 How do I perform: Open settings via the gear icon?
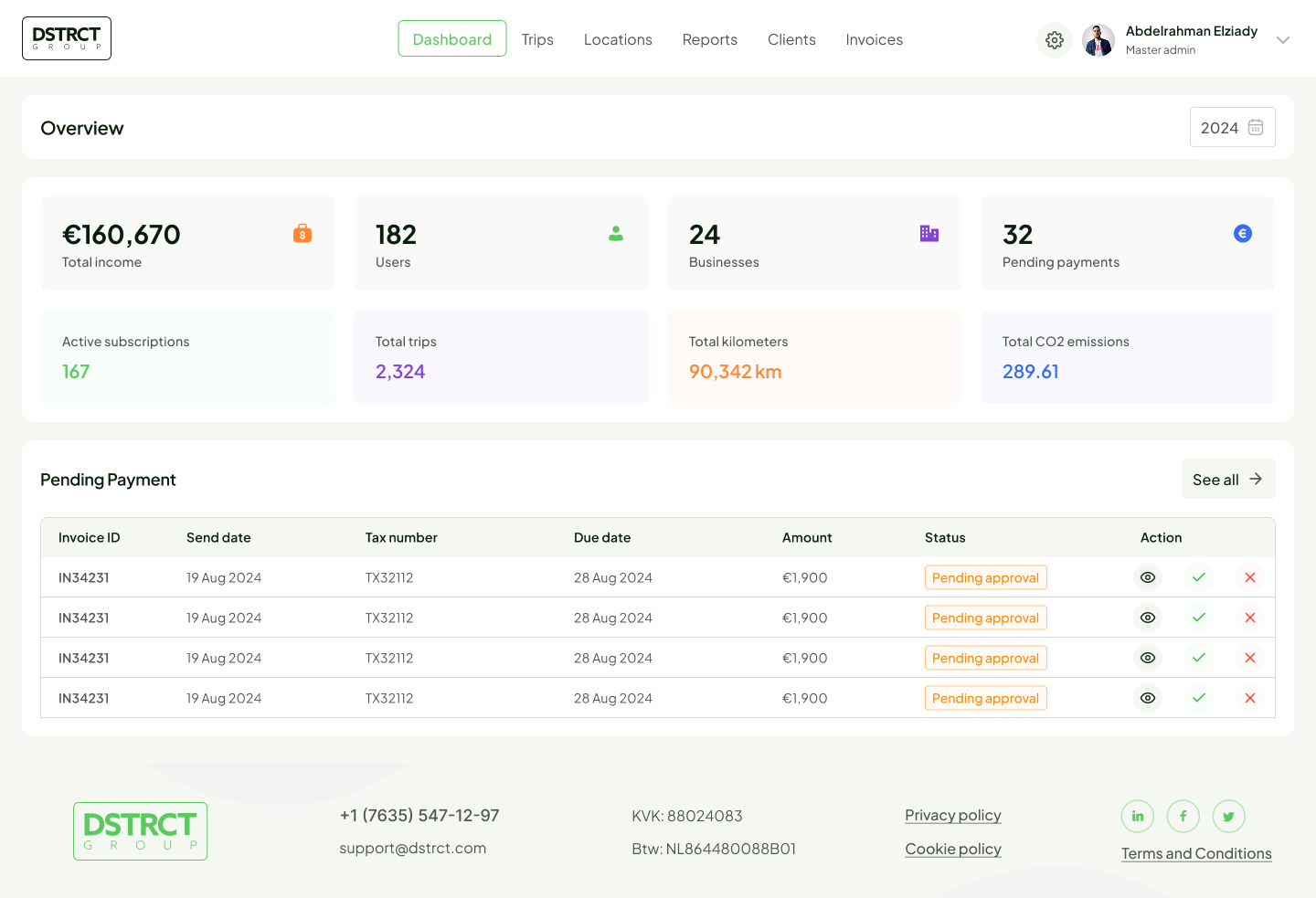click(x=1054, y=40)
